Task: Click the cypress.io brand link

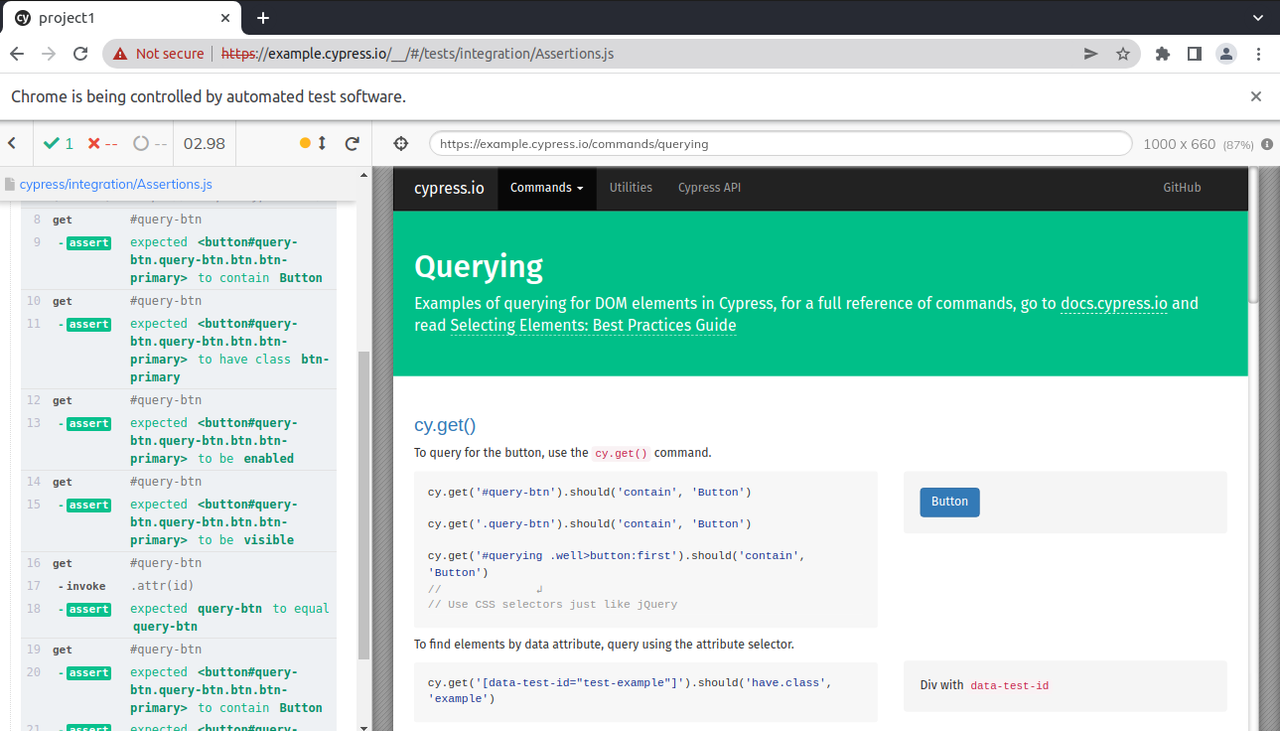Action: (x=449, y=188)
